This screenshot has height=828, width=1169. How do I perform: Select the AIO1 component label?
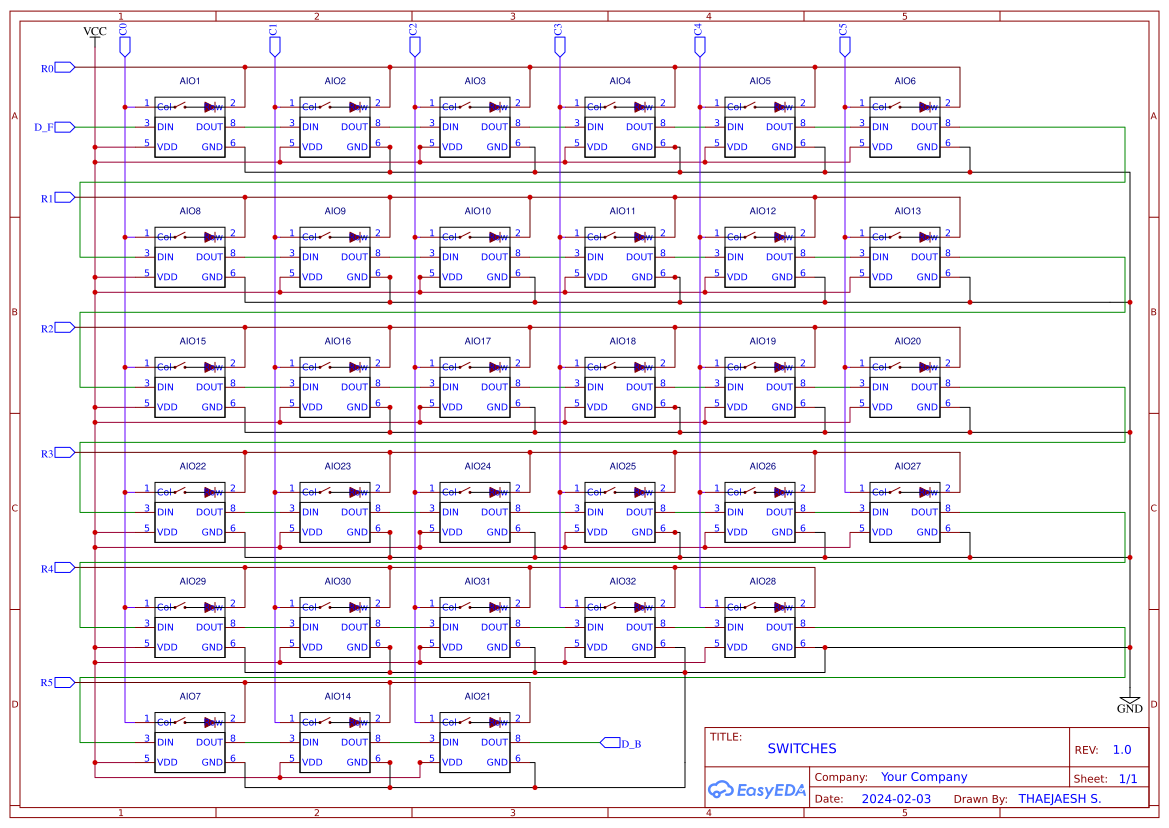point(190,81)
